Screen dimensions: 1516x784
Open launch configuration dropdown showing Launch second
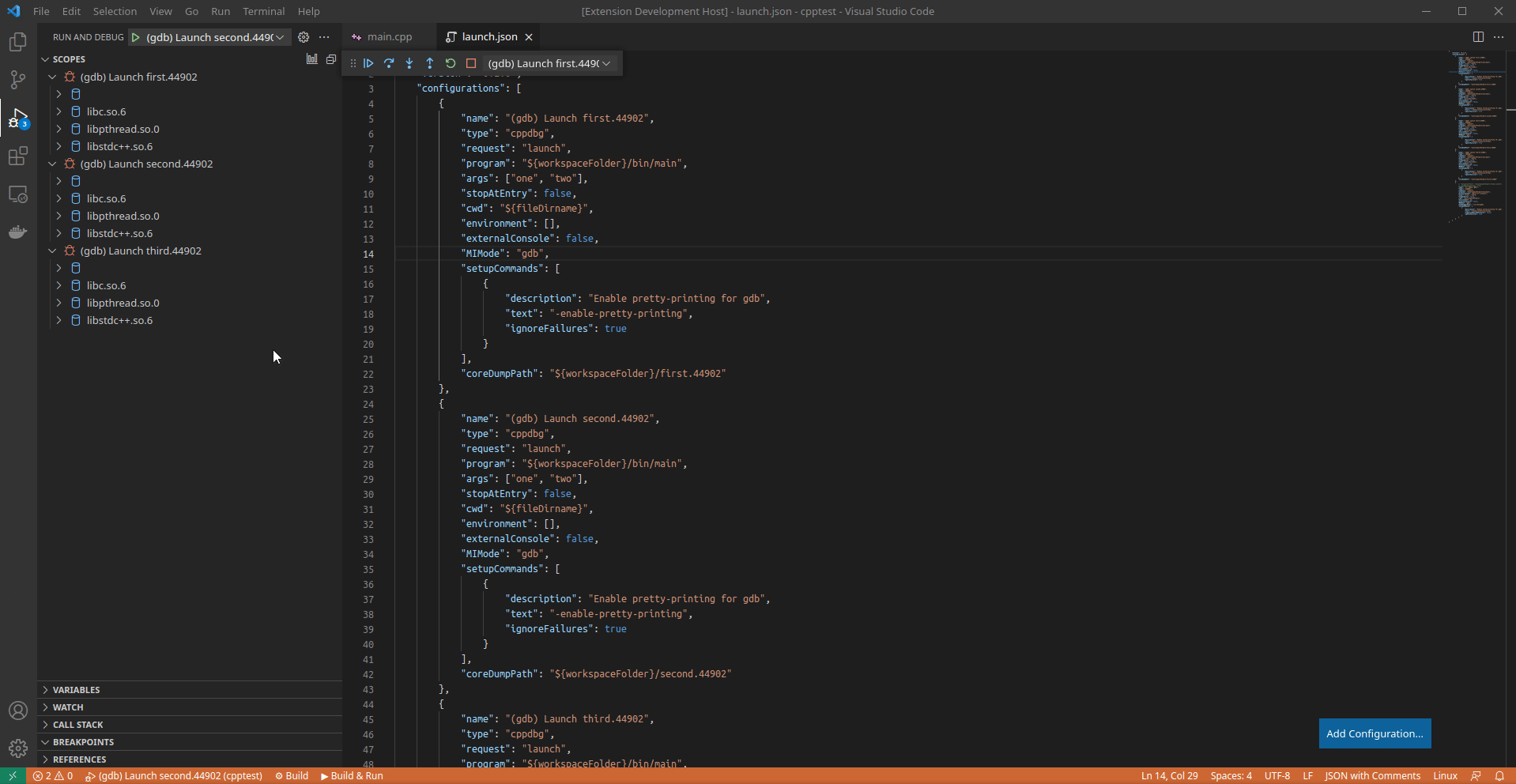(215, 37)
